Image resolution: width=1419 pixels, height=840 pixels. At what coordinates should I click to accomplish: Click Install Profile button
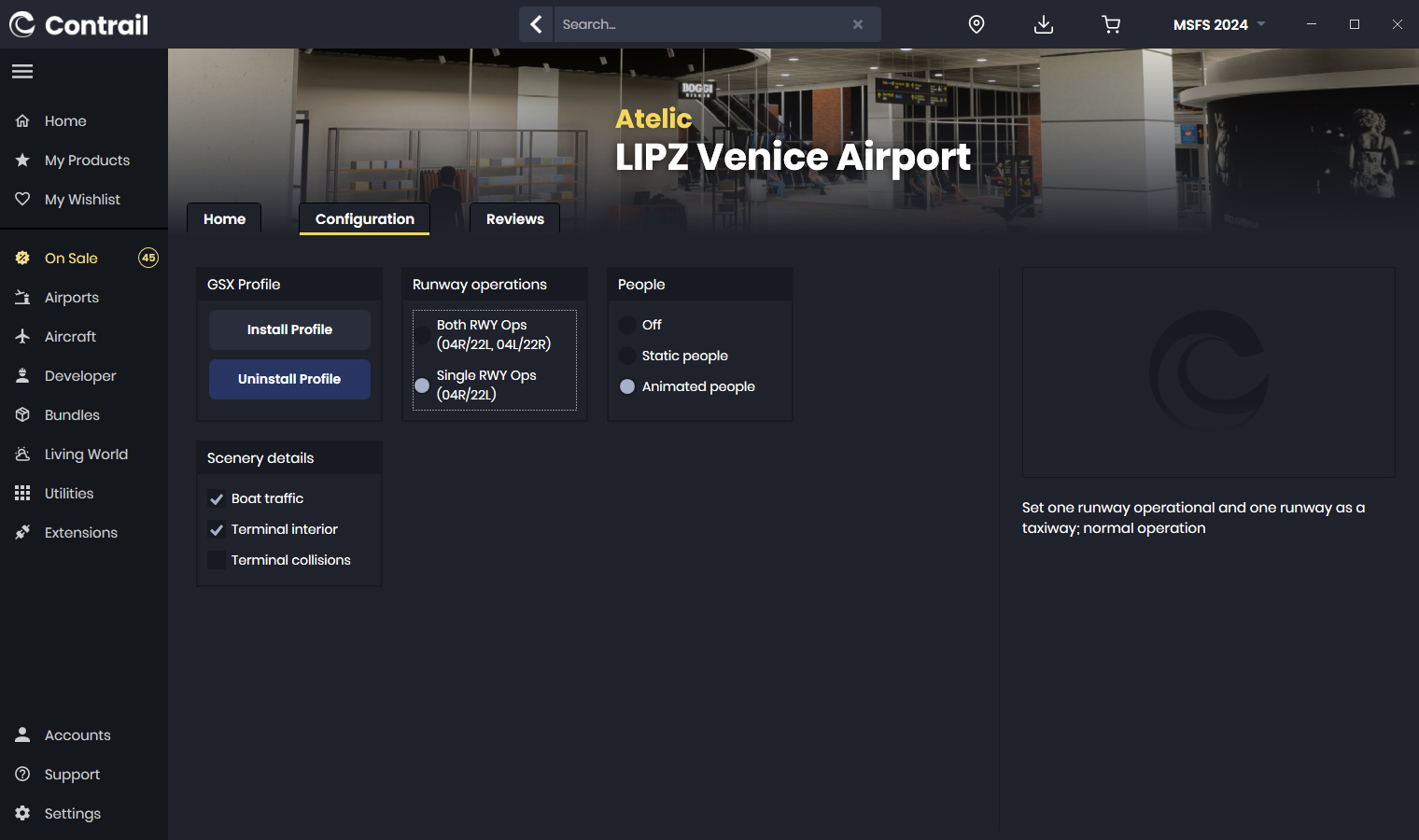pos(289,329)
